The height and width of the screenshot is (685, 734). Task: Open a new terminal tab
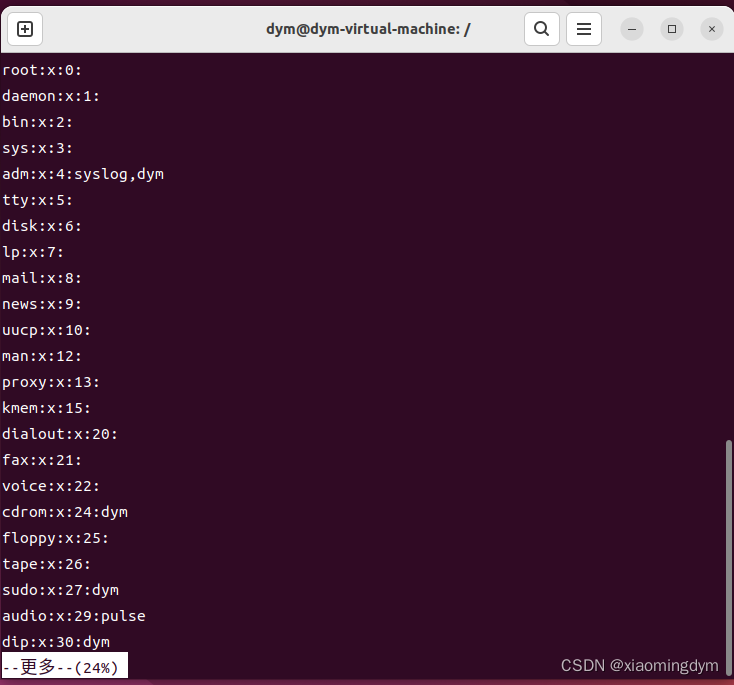pos(25,29)
